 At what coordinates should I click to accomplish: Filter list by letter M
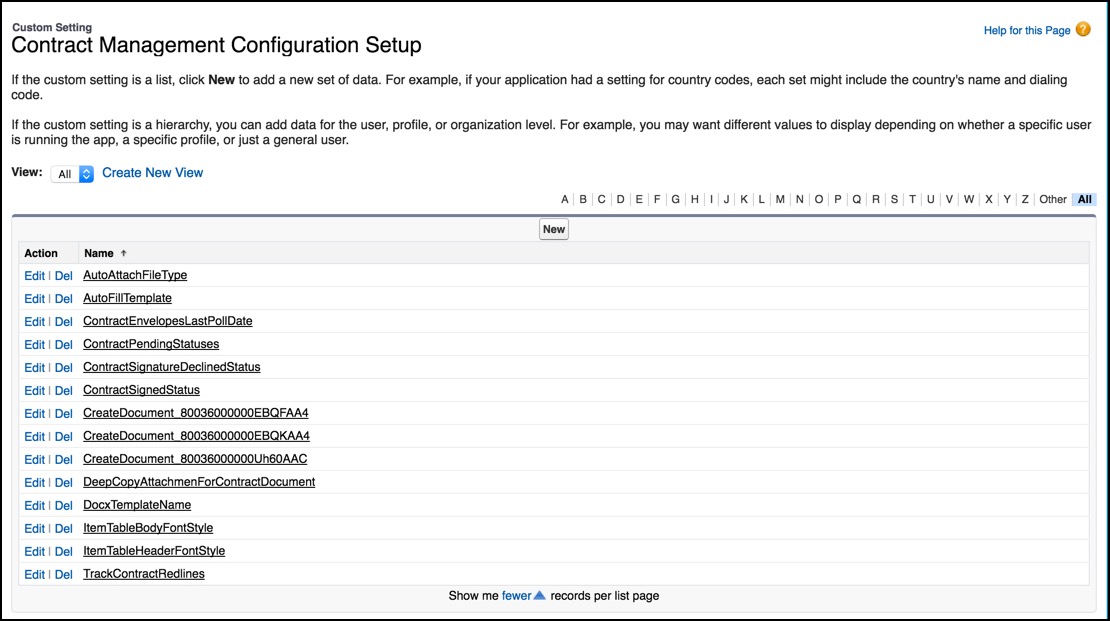pos(779,199)
